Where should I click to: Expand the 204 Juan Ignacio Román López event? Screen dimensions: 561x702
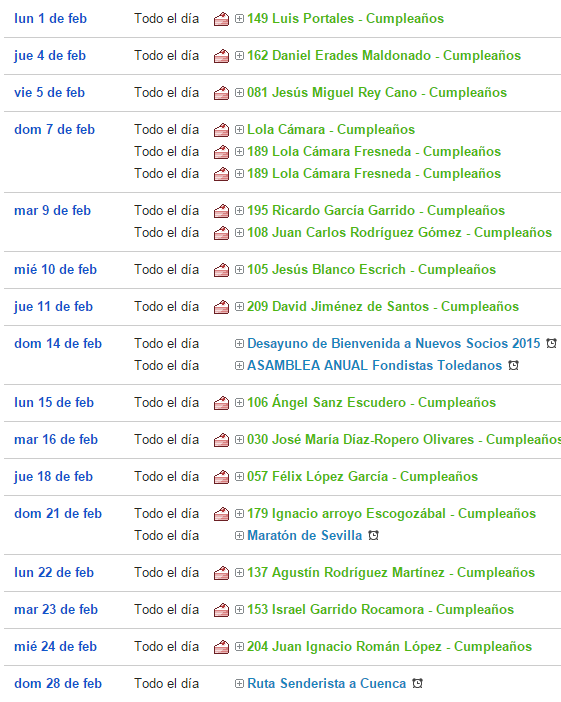(240, 646)
